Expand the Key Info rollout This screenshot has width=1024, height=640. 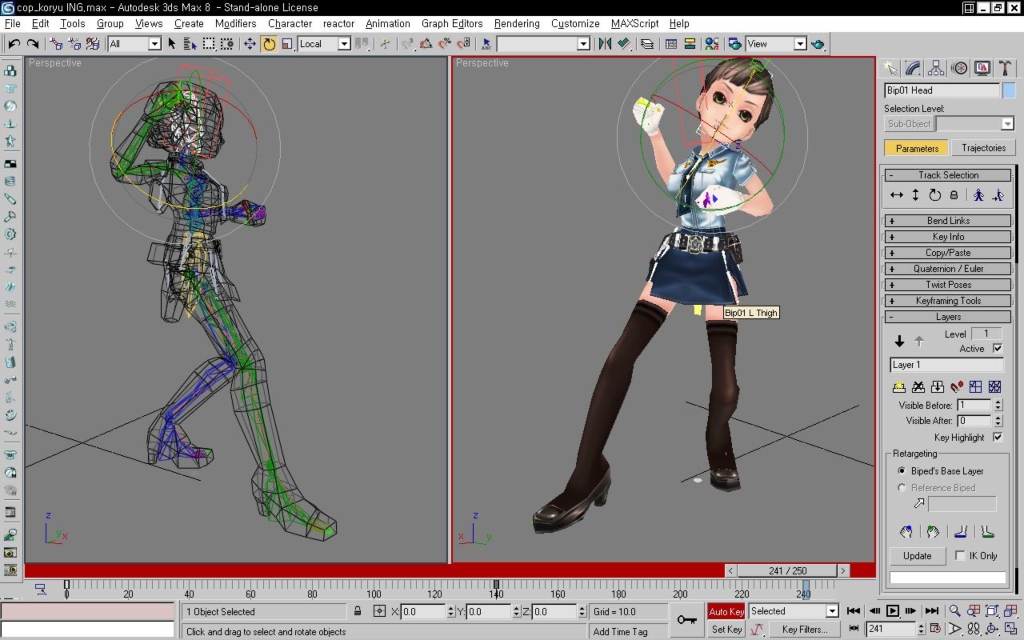tap(948, 236)
